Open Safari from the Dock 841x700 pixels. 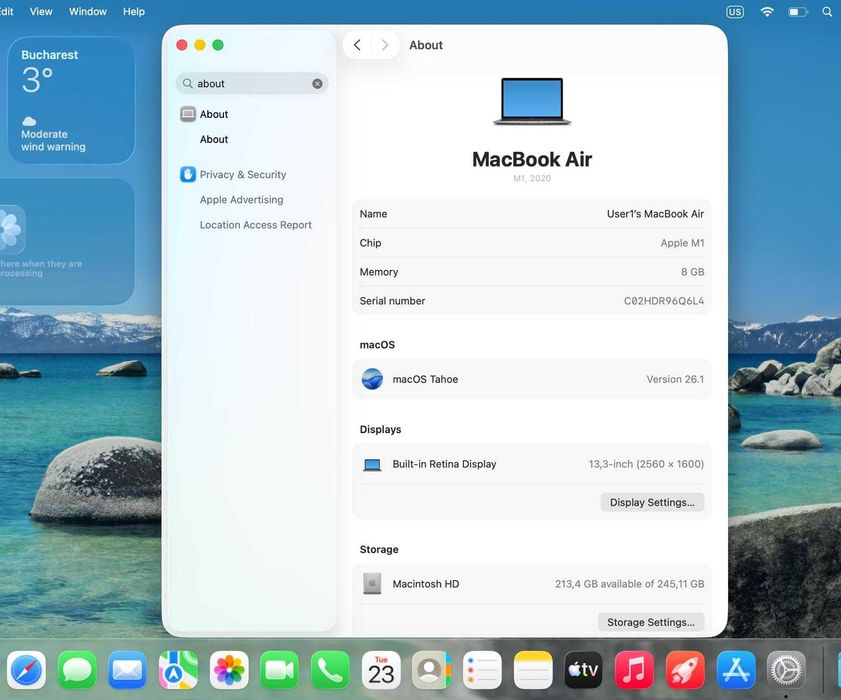26,669
